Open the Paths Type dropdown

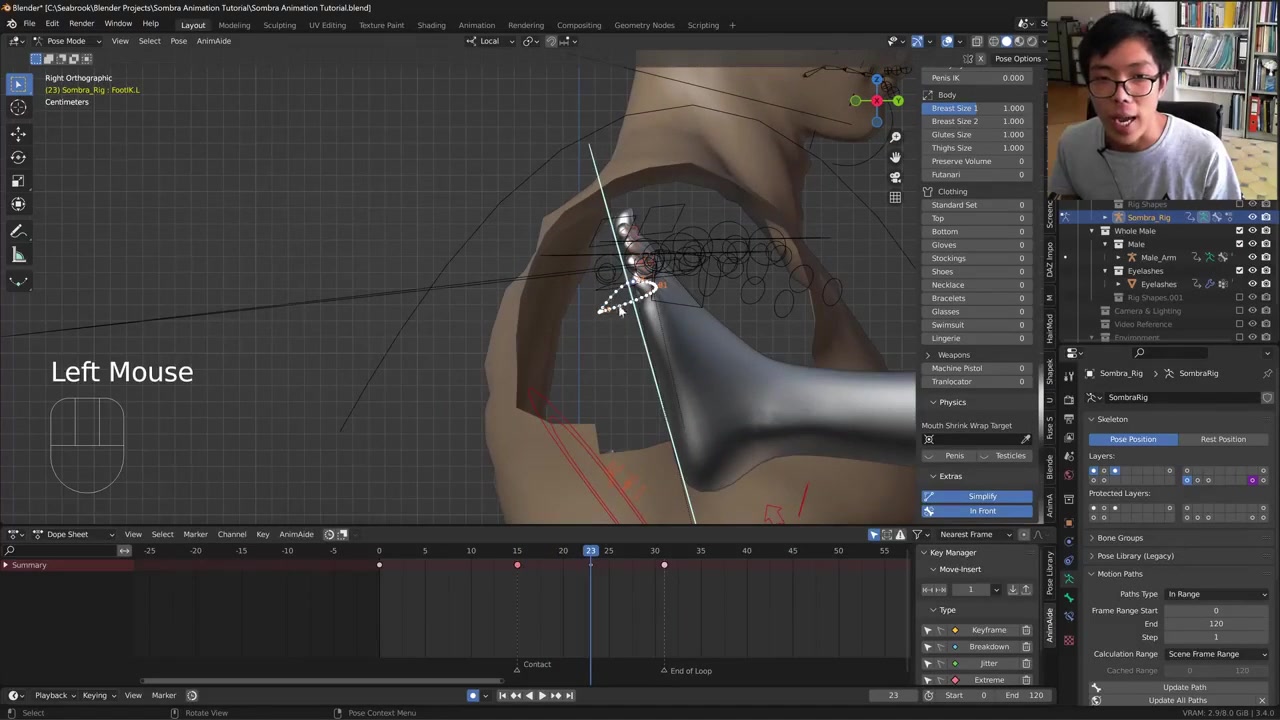[1216, 594]
